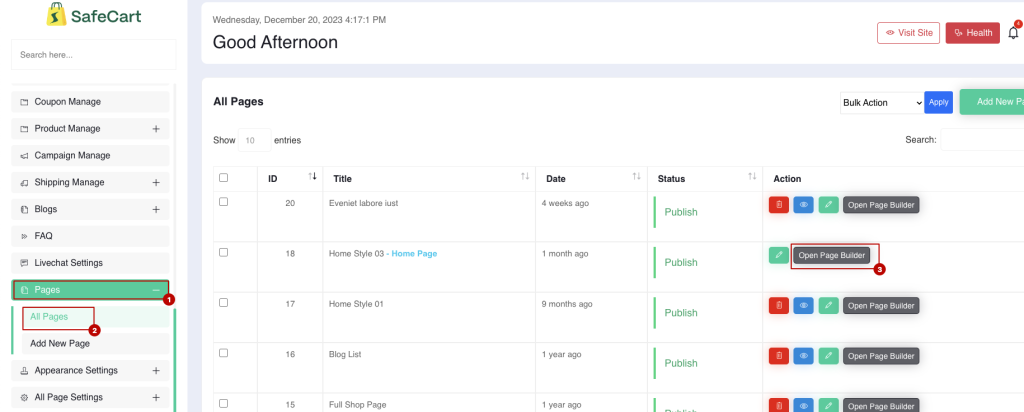Expand the Blogs menu plus
Screen dimensions: 1024x412
pyautogui.click(x=156, y=209)
